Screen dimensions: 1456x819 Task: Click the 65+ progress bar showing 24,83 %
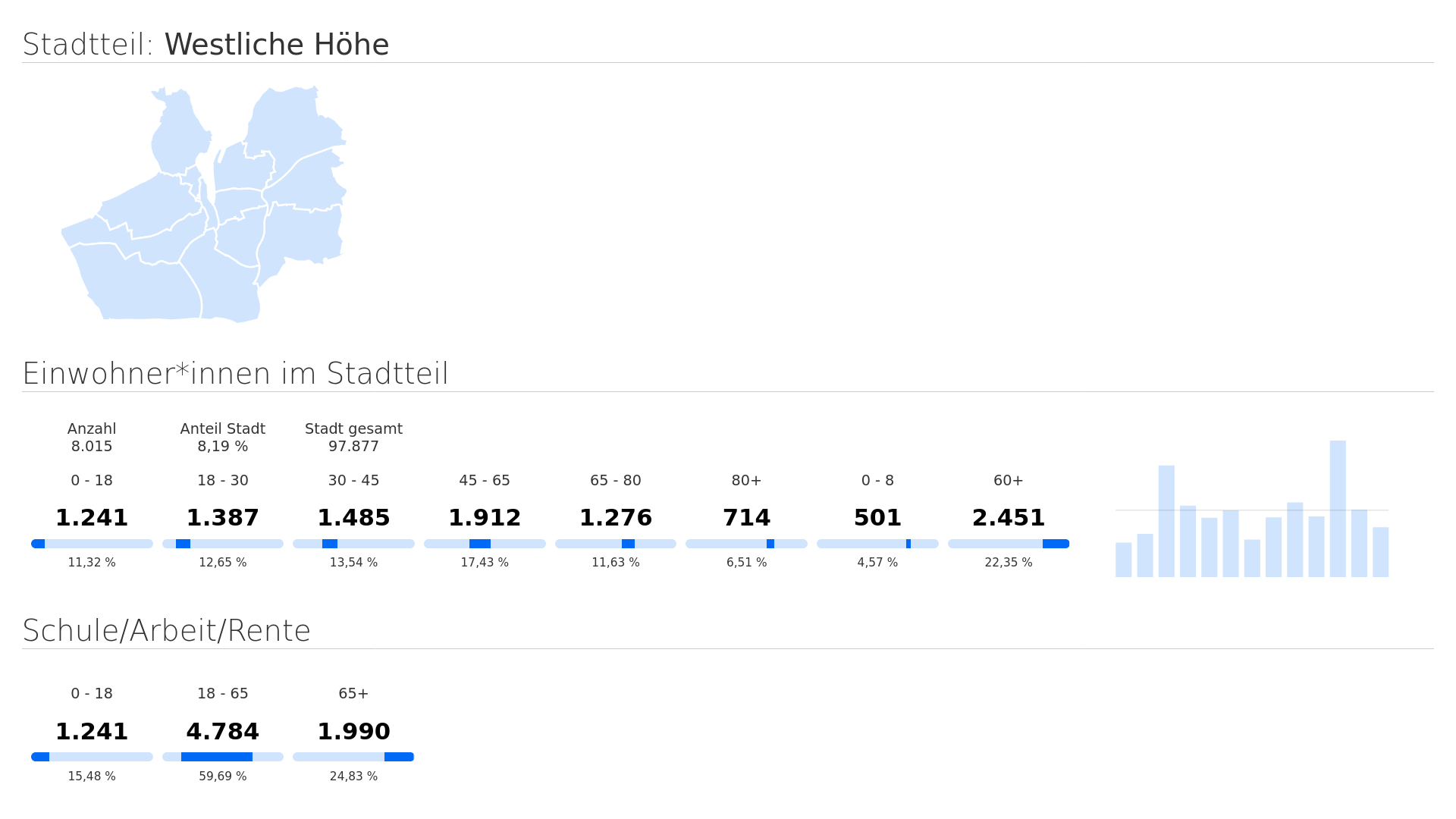[x=353, y=757]
